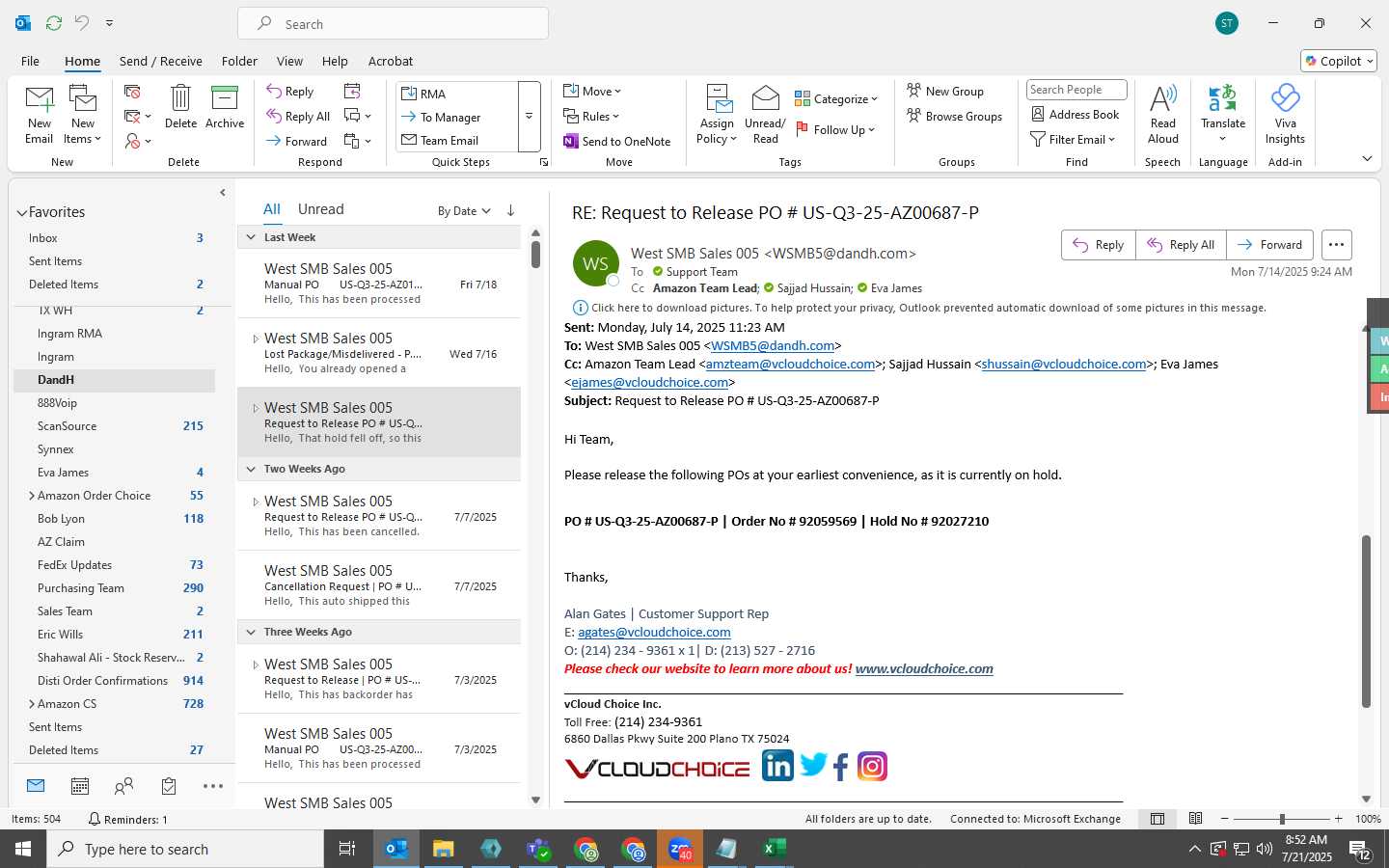Toggle Unread/Read status of email

coord(765,115)
